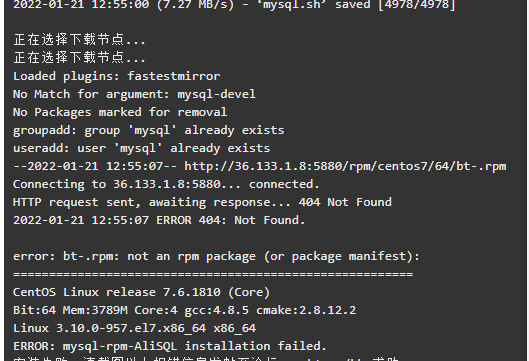Click the first 正在选择下载节点 line
Image resolution: width=529 pixels, height=361 pixels.
coord(79,40)
